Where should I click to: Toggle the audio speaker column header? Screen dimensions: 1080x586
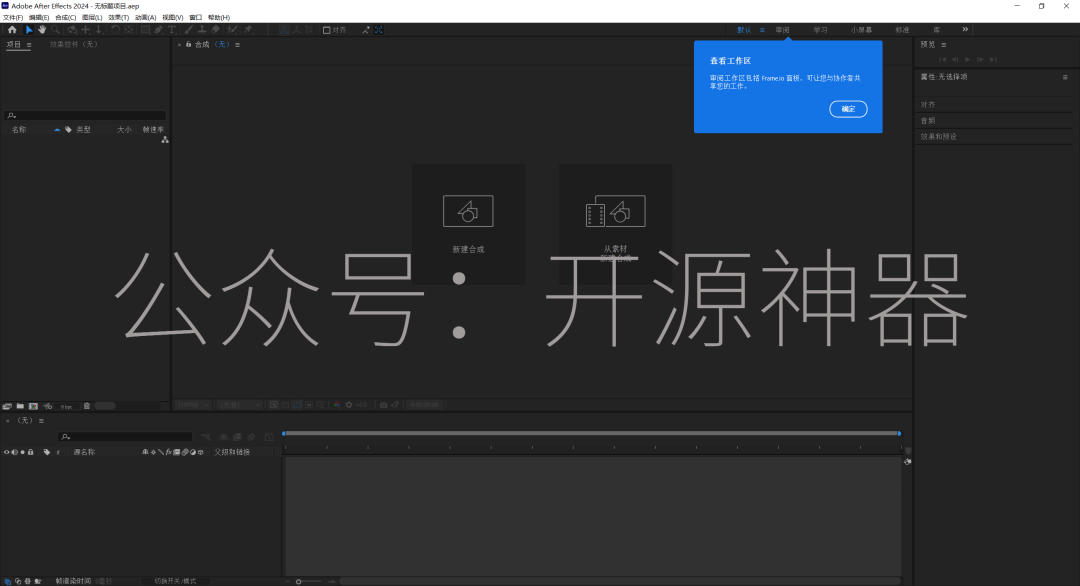tap(14, 452)
